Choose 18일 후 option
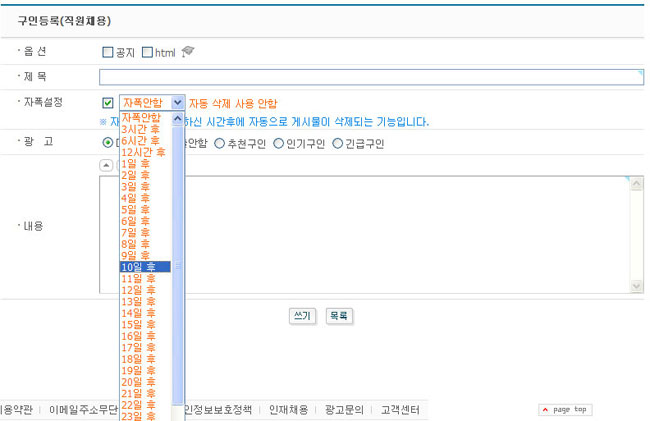The width and height of the screenshot is (650, 421). coord(145,359)
